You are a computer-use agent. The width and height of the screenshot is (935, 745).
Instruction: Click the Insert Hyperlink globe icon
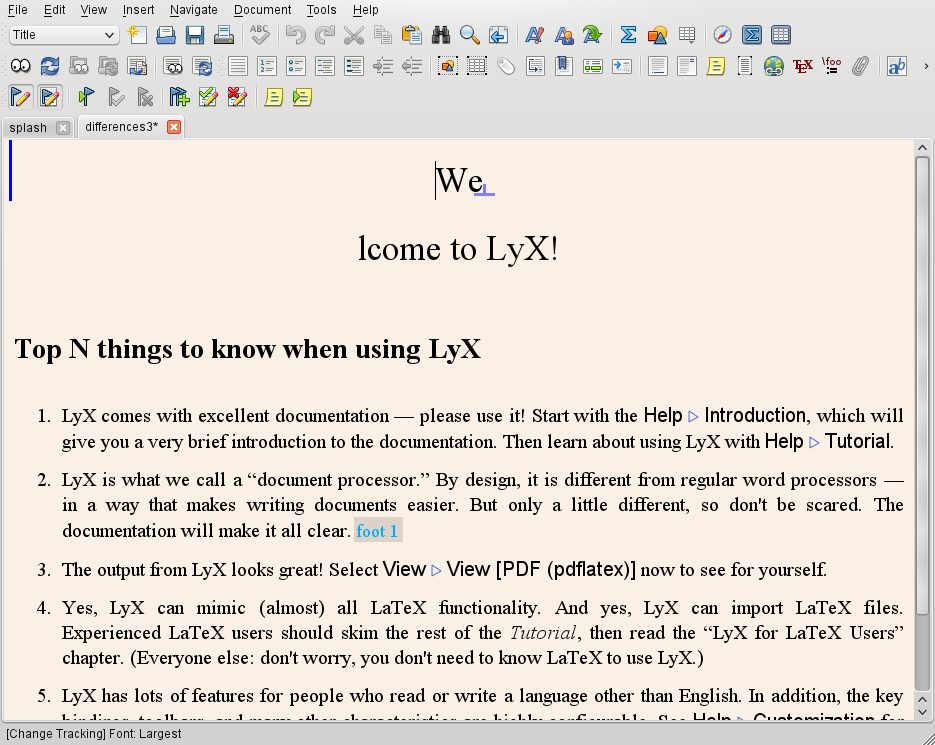pos(773,66)
